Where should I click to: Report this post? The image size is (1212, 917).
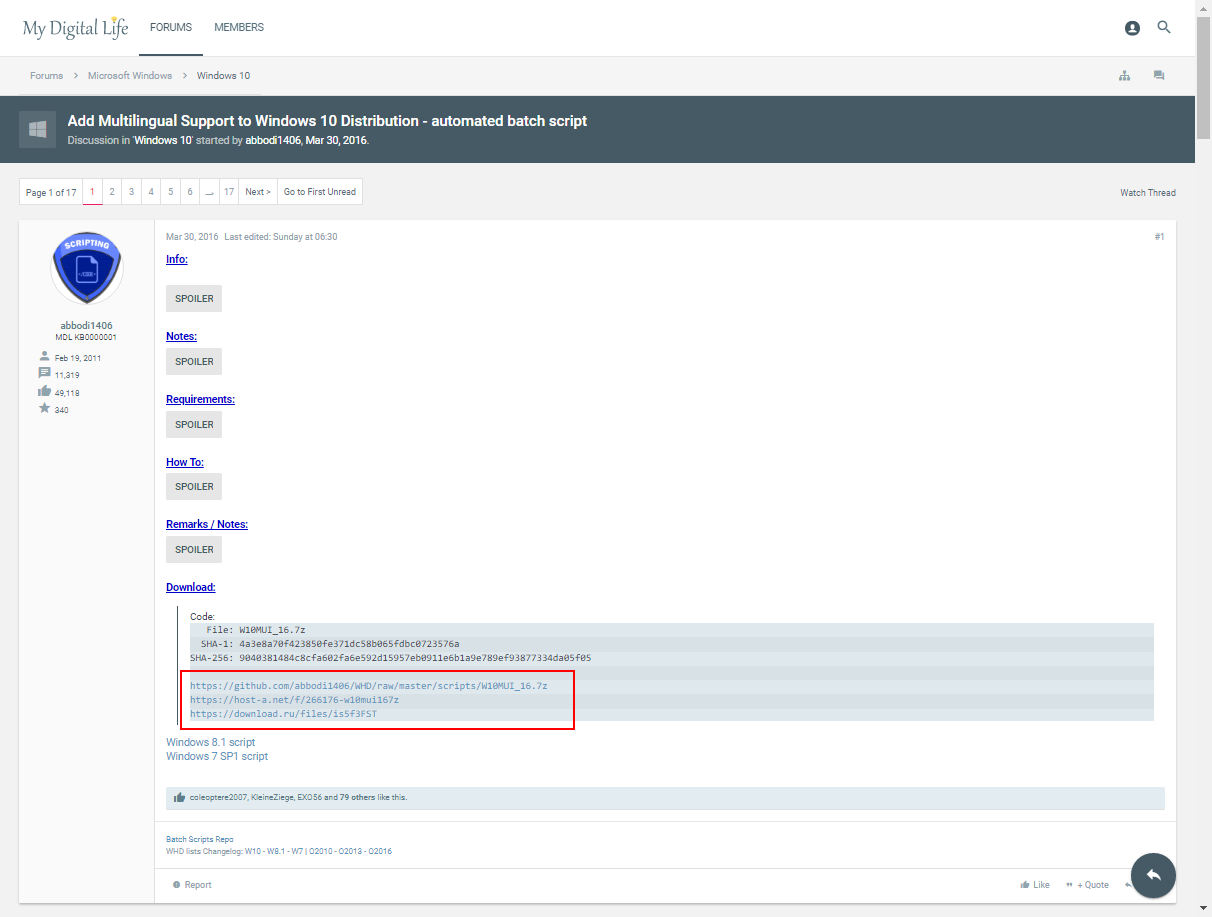(192, 885)
